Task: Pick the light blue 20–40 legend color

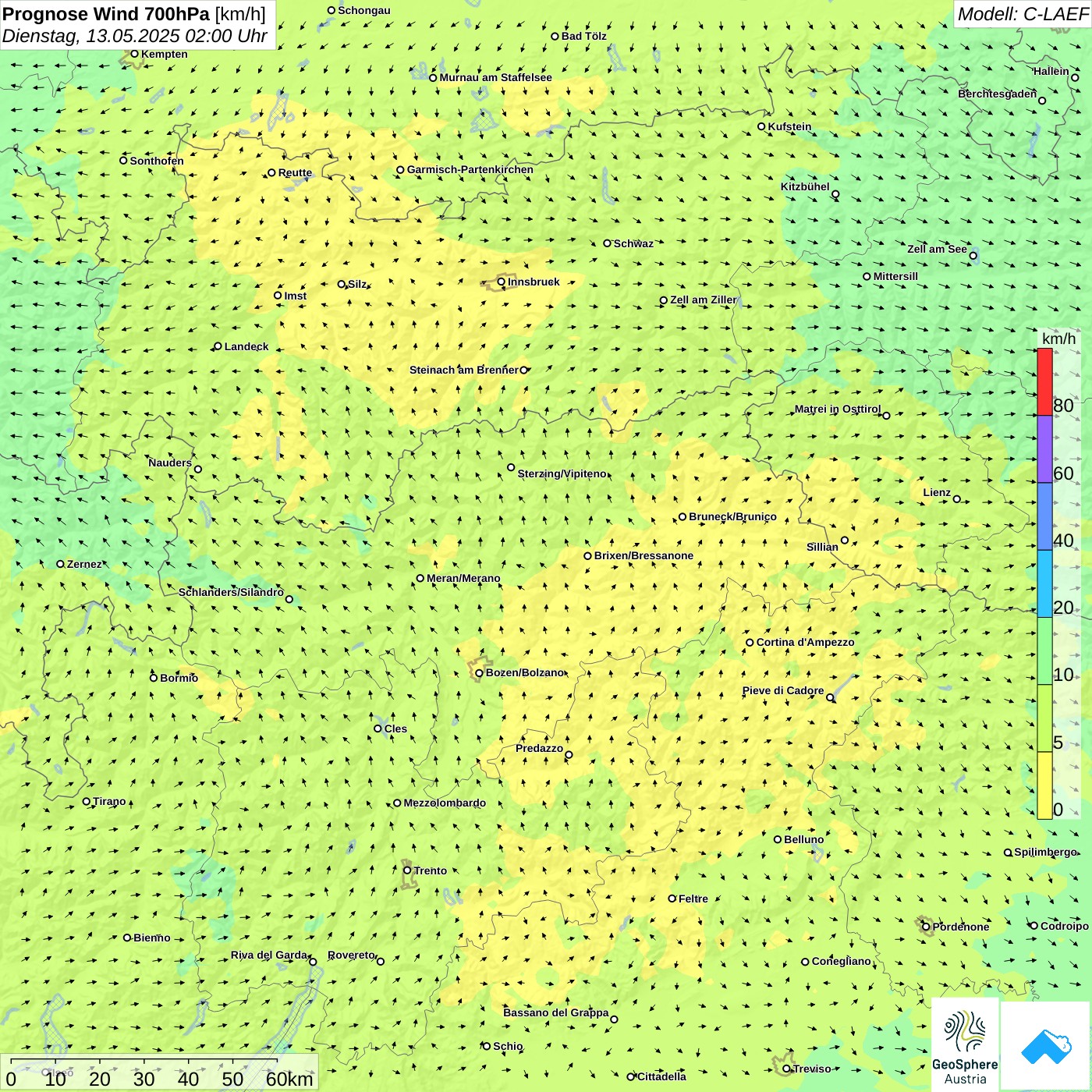Action: tap(1044, 584)
